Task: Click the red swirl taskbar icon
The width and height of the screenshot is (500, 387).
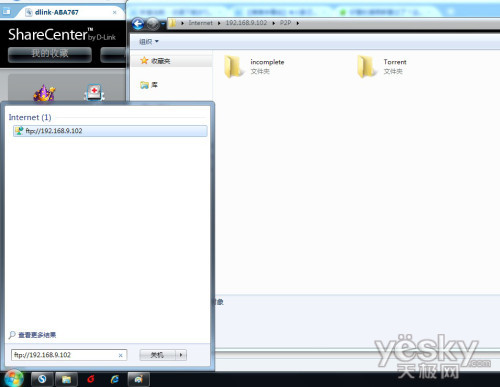Action: coord(90,379)
